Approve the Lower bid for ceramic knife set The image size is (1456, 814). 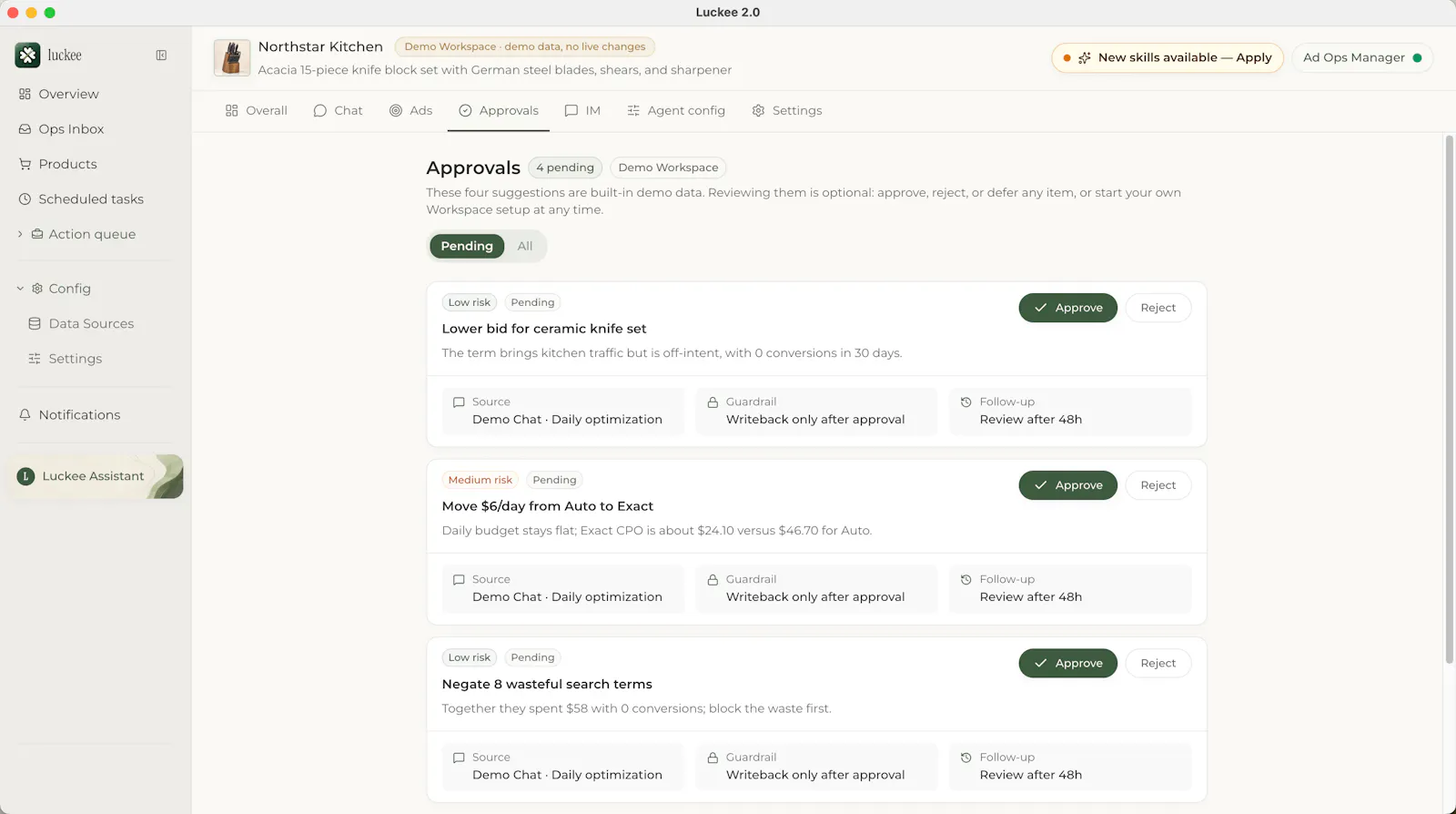1068,308
